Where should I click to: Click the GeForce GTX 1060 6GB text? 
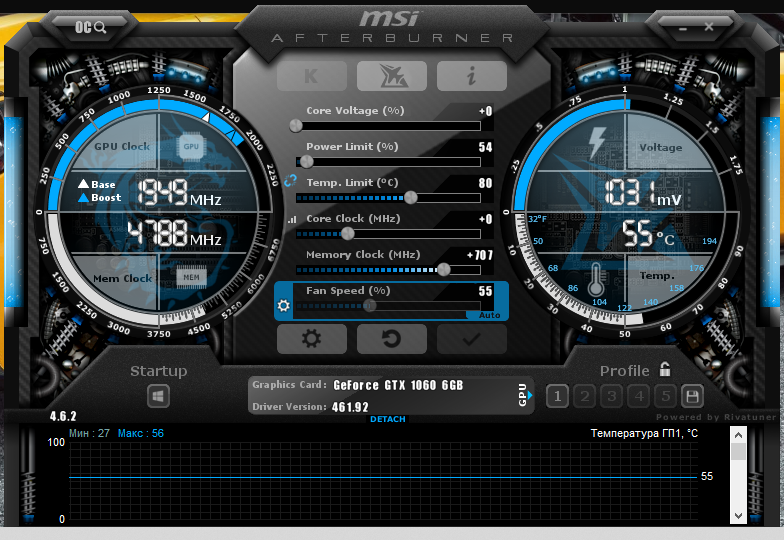[x=398, y=385]
